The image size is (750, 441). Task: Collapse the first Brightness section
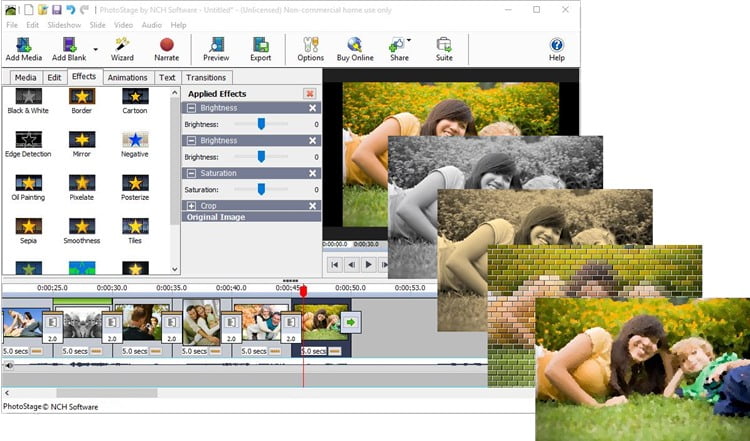coord(191,108)
